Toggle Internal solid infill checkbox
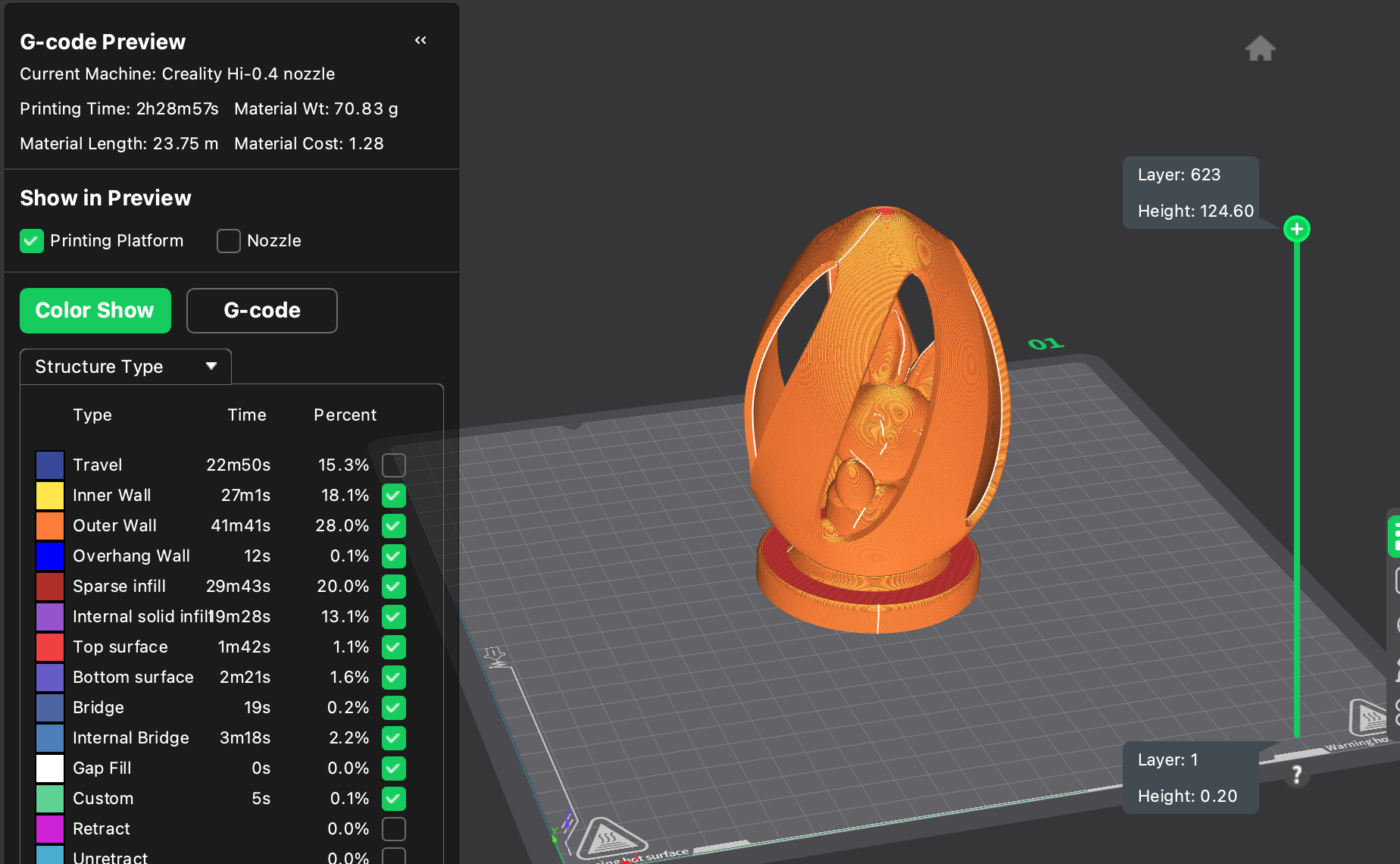 coord(394,617)
